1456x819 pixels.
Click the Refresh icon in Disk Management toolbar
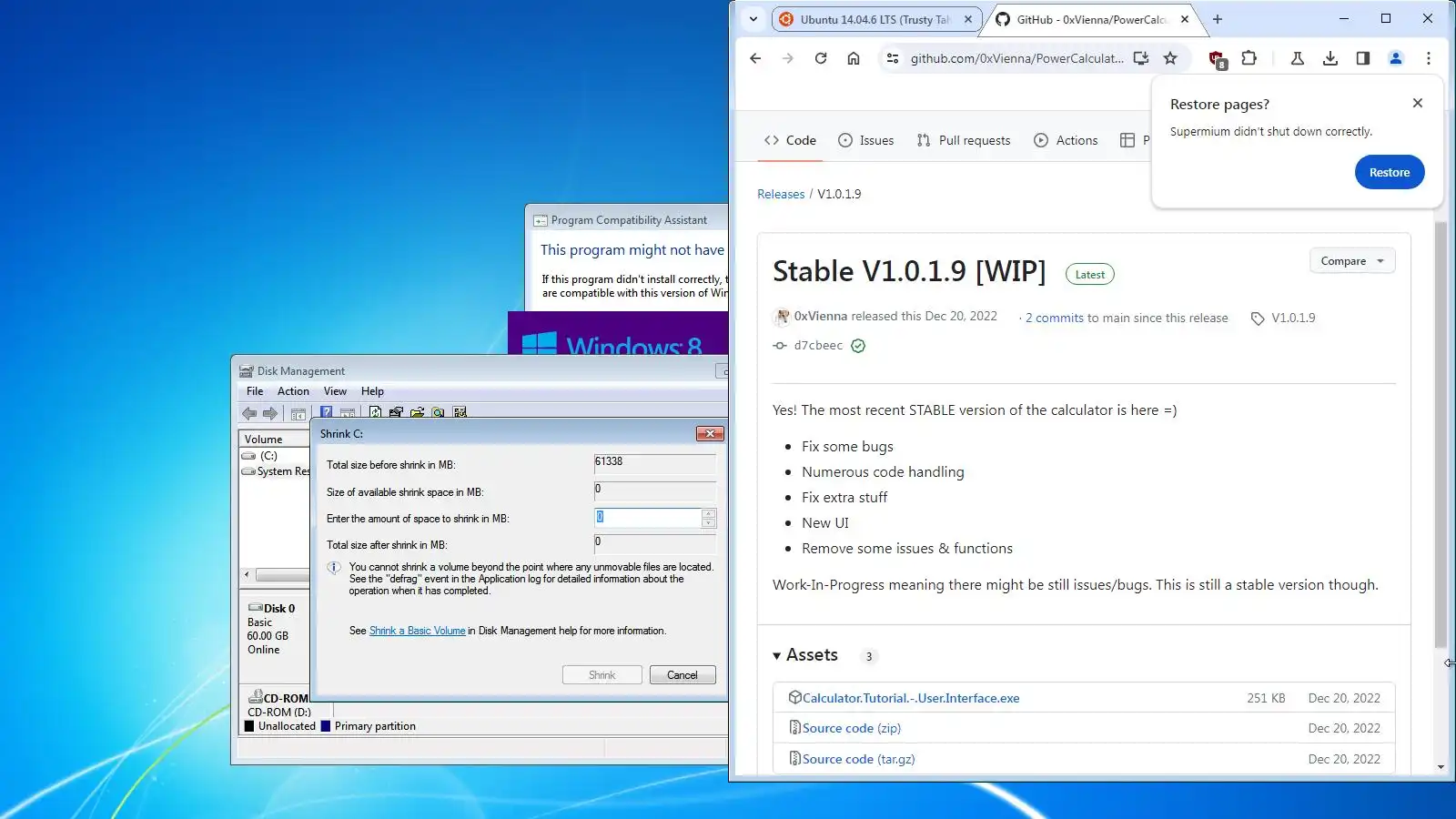375,412
